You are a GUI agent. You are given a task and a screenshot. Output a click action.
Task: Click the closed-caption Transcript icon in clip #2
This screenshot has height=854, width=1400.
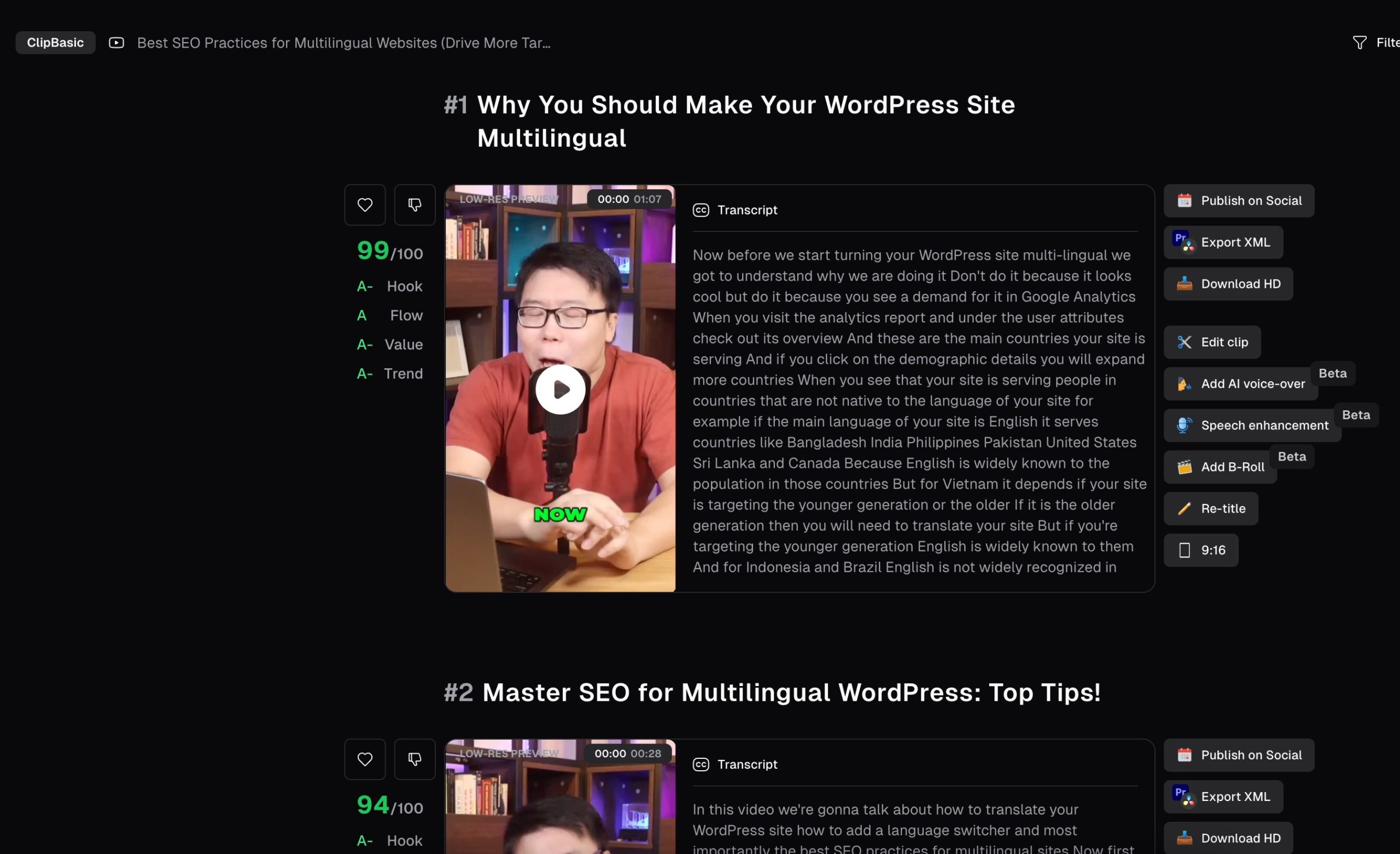[701, 765]
